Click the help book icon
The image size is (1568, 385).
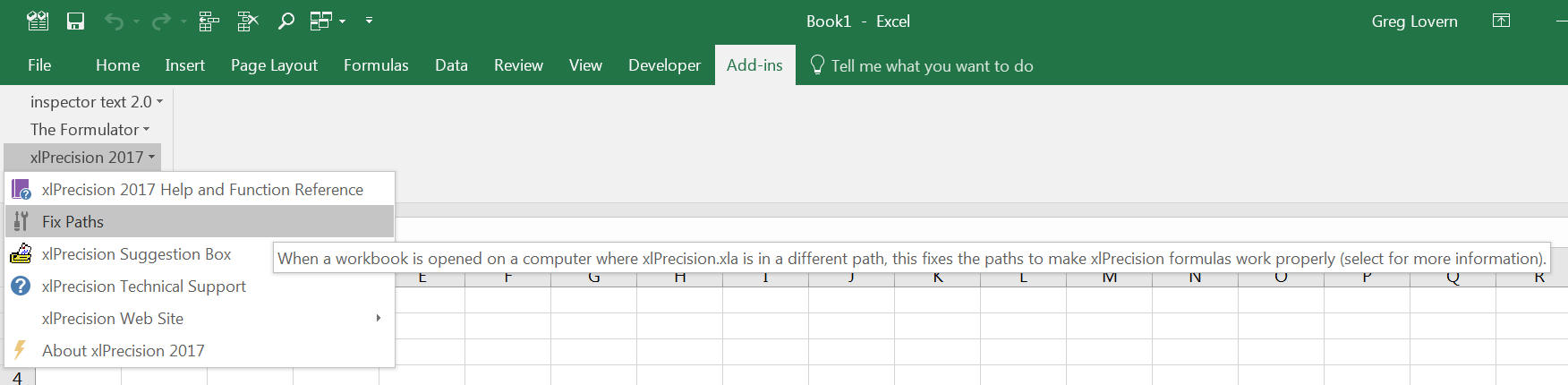pos(21,189)
